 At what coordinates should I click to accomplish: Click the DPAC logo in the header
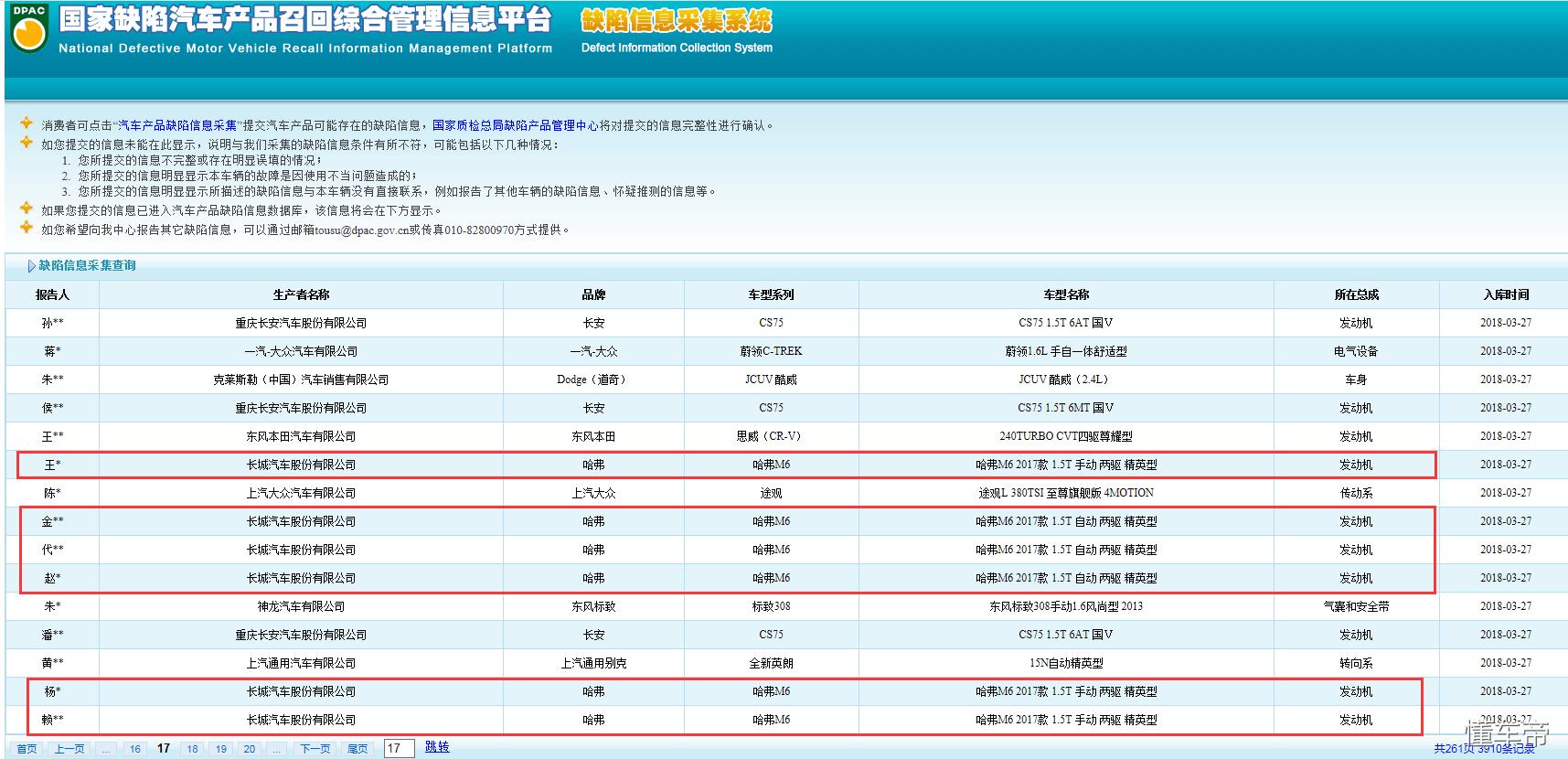click(29, 30)
